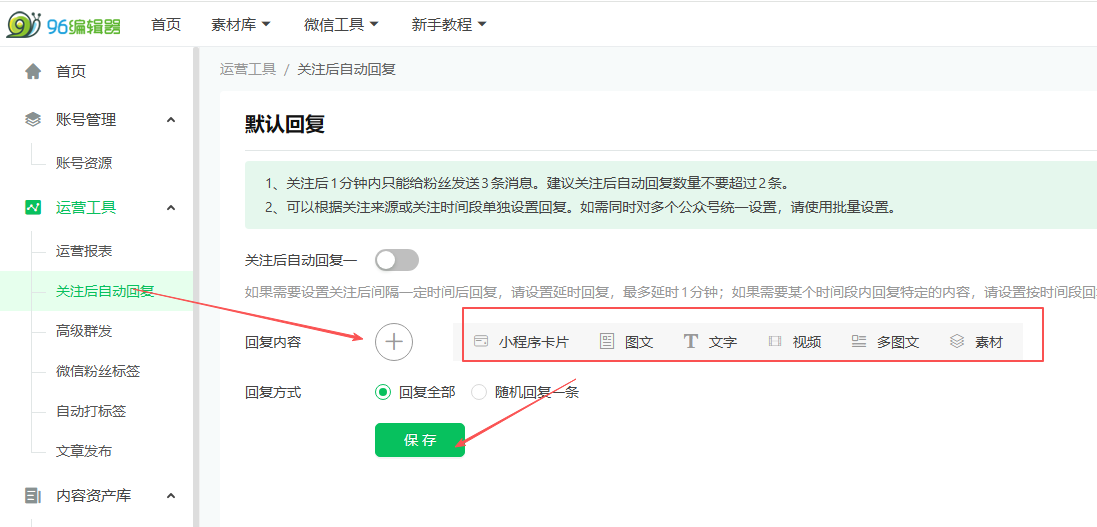1097x527 pixels.
Task: Click the plus icon to add reply content
Action: (394, 342)
